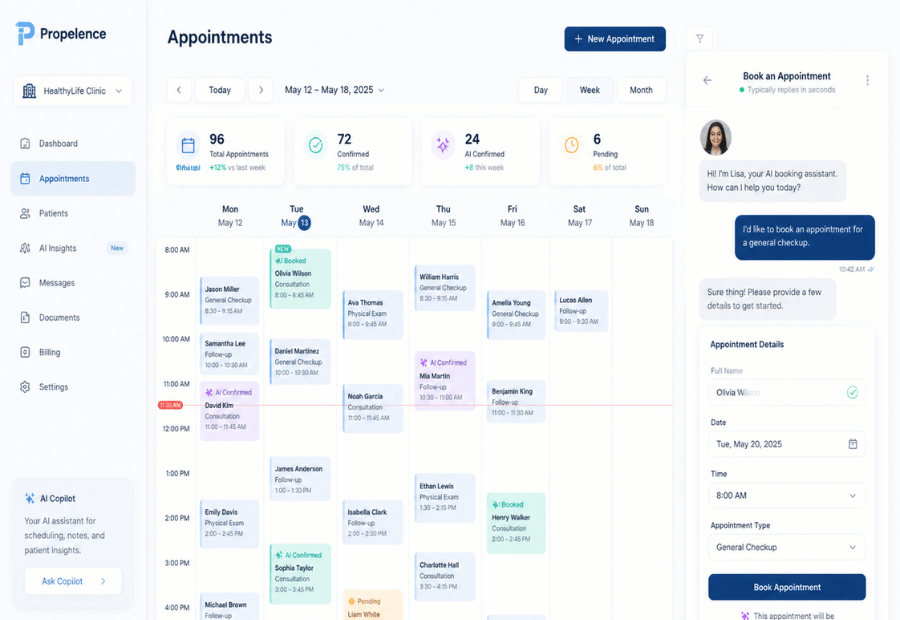Click Lisa assistant avatar photo

[x=716, y=138]
